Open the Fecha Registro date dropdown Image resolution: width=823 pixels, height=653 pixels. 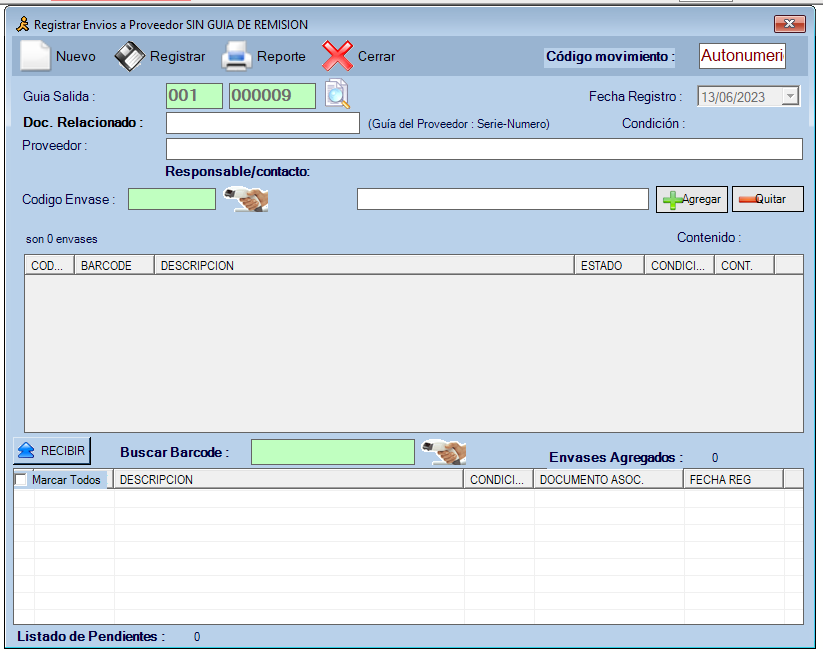coord(790,97)
